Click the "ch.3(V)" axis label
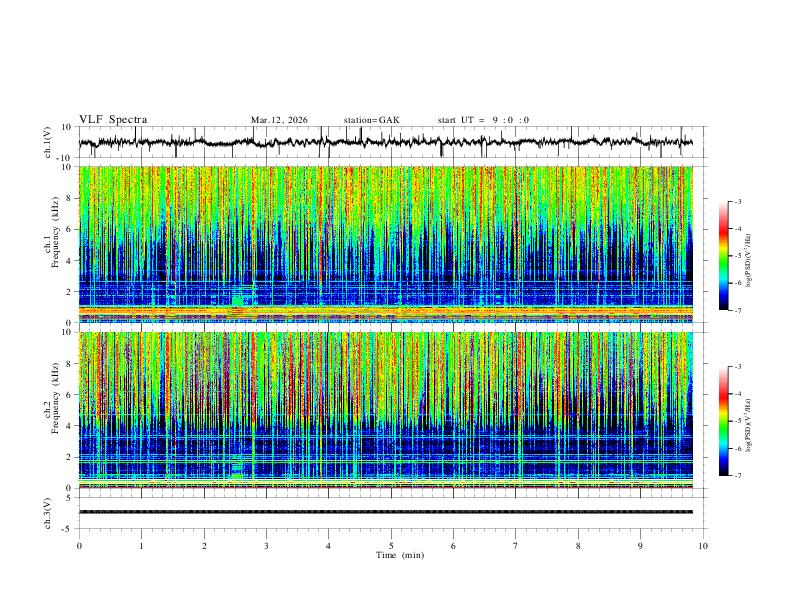Viewport: 792px width, 612px height. point(48,513)
